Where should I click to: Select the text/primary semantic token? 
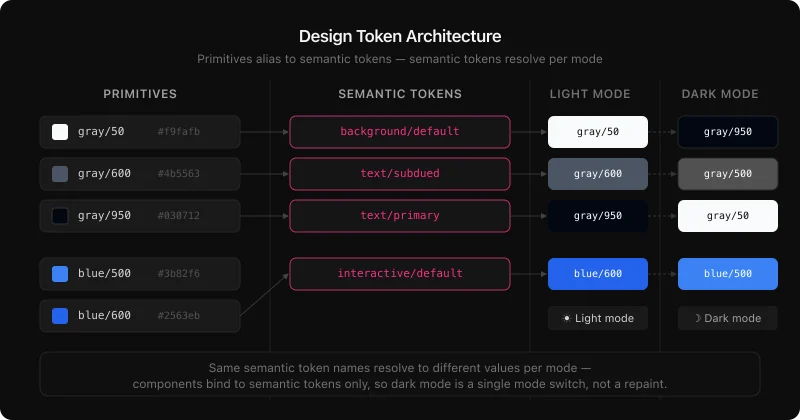point(400,215)
